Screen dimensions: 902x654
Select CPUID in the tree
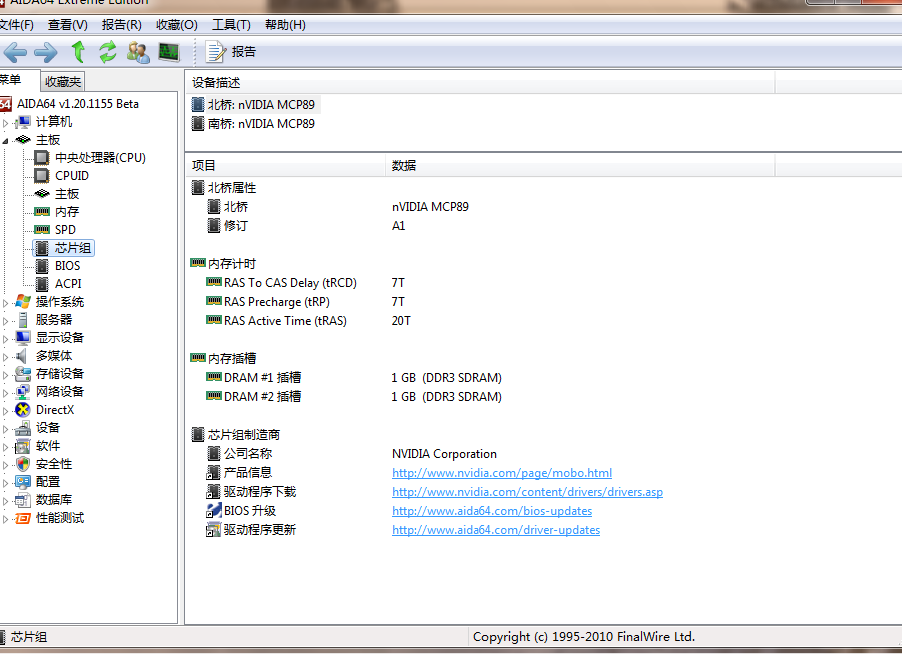tap(72, 176)
